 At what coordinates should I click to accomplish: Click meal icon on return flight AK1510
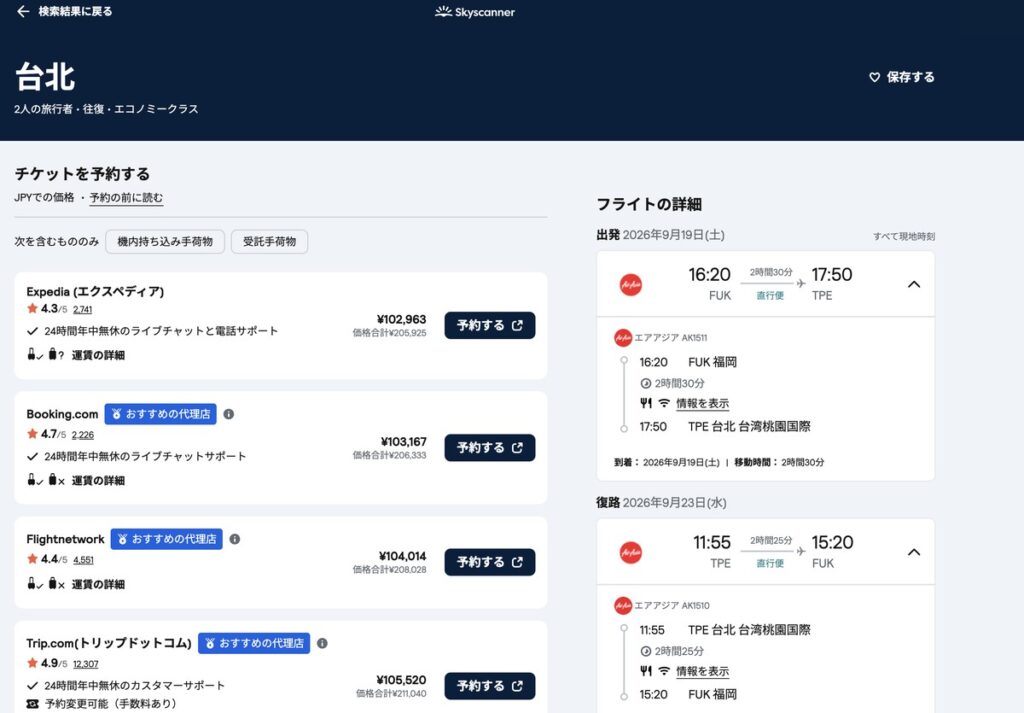[646, 671]
